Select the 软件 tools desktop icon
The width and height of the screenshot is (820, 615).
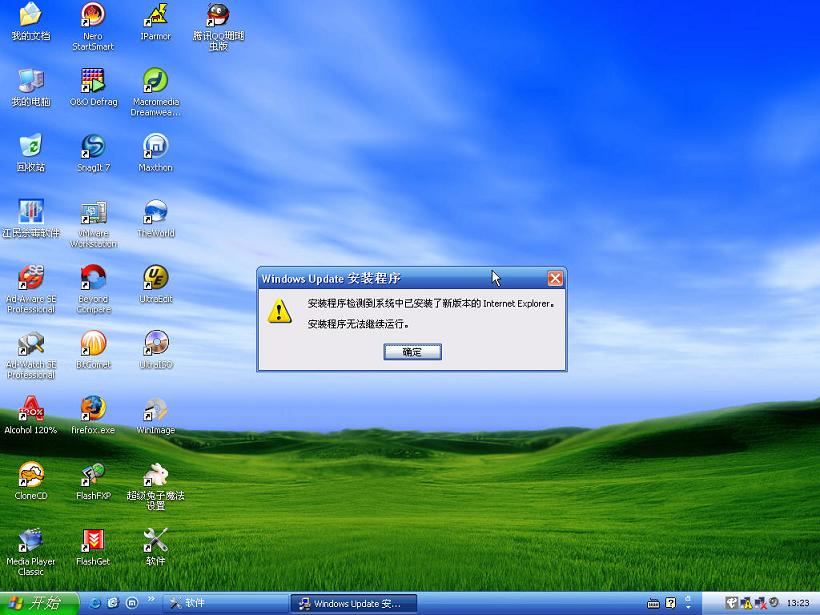tap(155, 548)
